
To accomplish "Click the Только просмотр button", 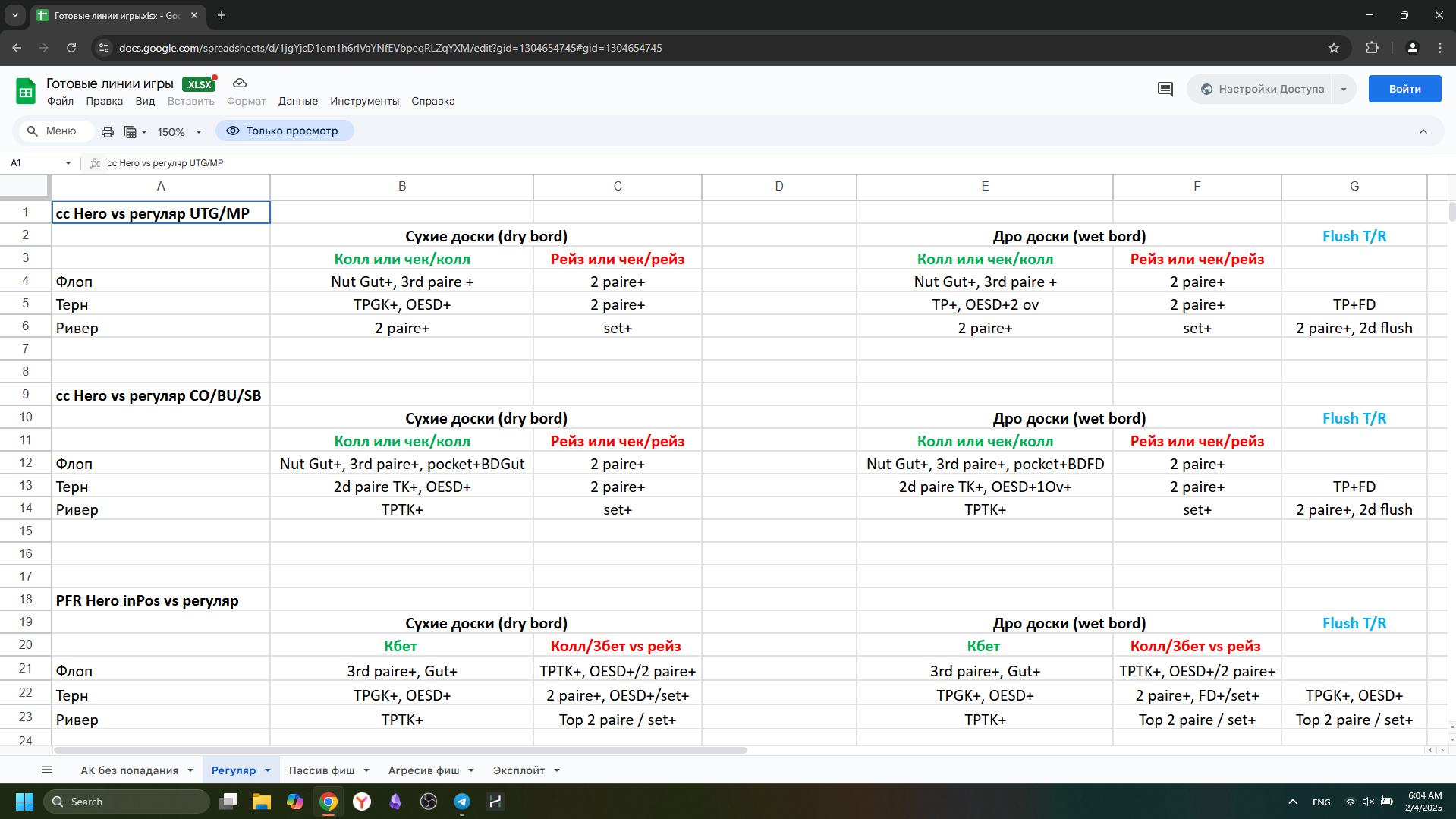I will [x=284, y=131].
